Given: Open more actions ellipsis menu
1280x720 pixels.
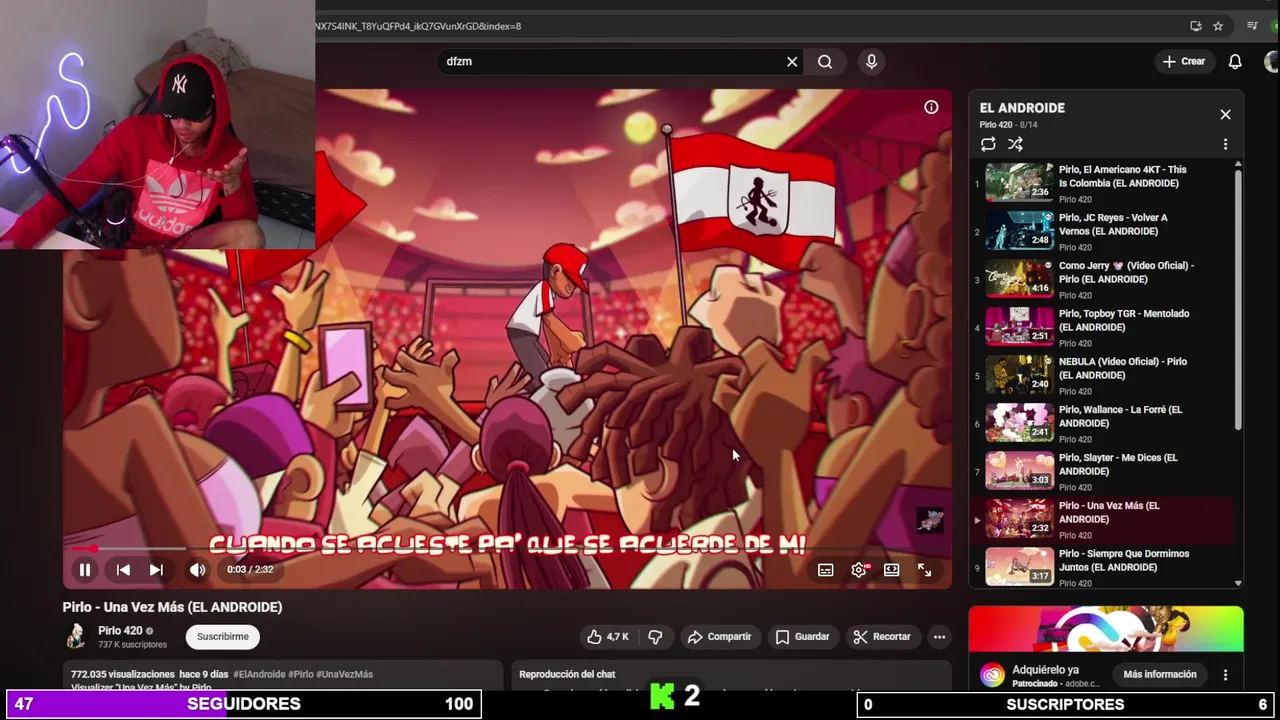Looking at the screenshot, I should 939,637.
